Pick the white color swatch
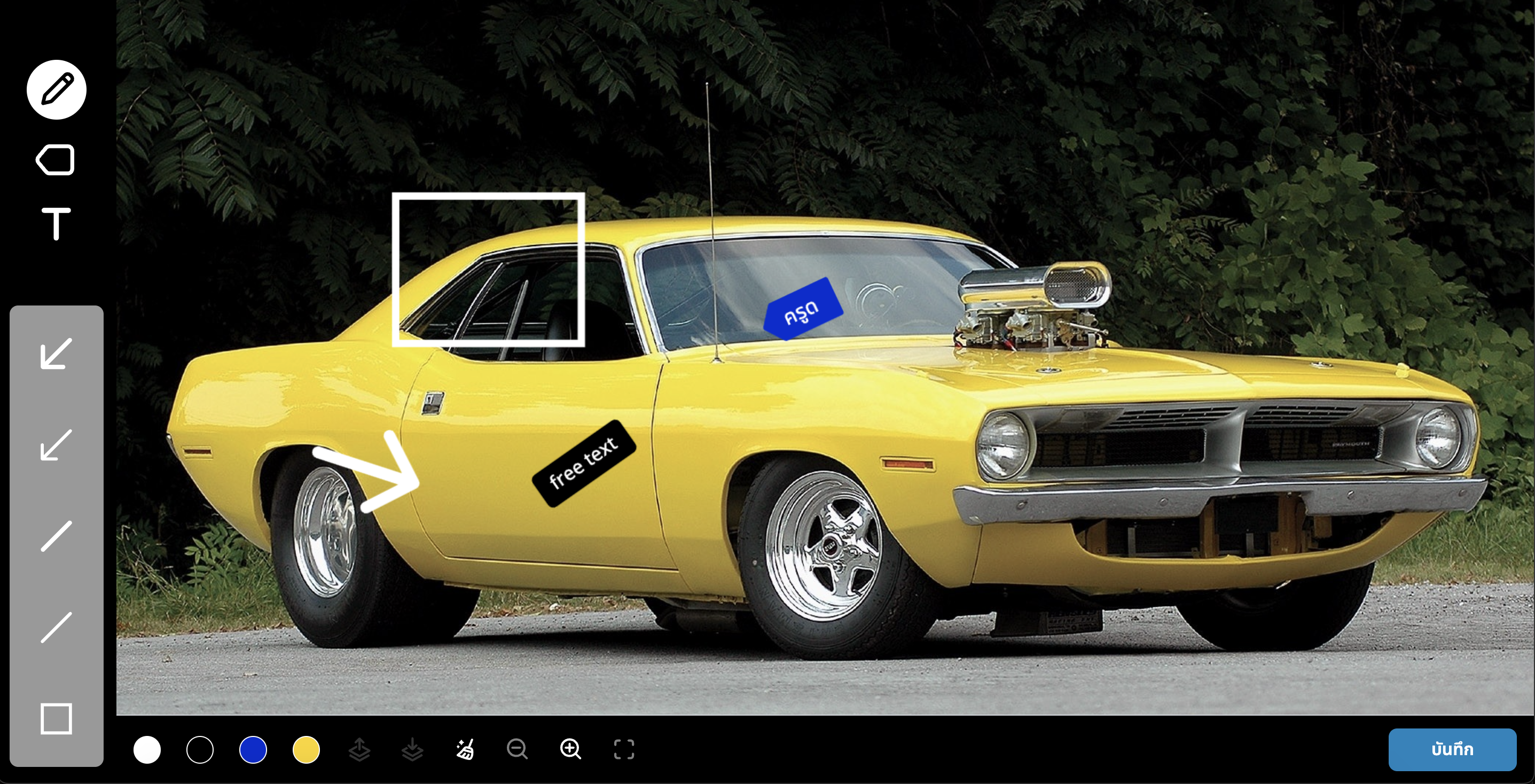The width and height of the screenshot is (1535, 784). pyautogui.click(x=147, y=749)
